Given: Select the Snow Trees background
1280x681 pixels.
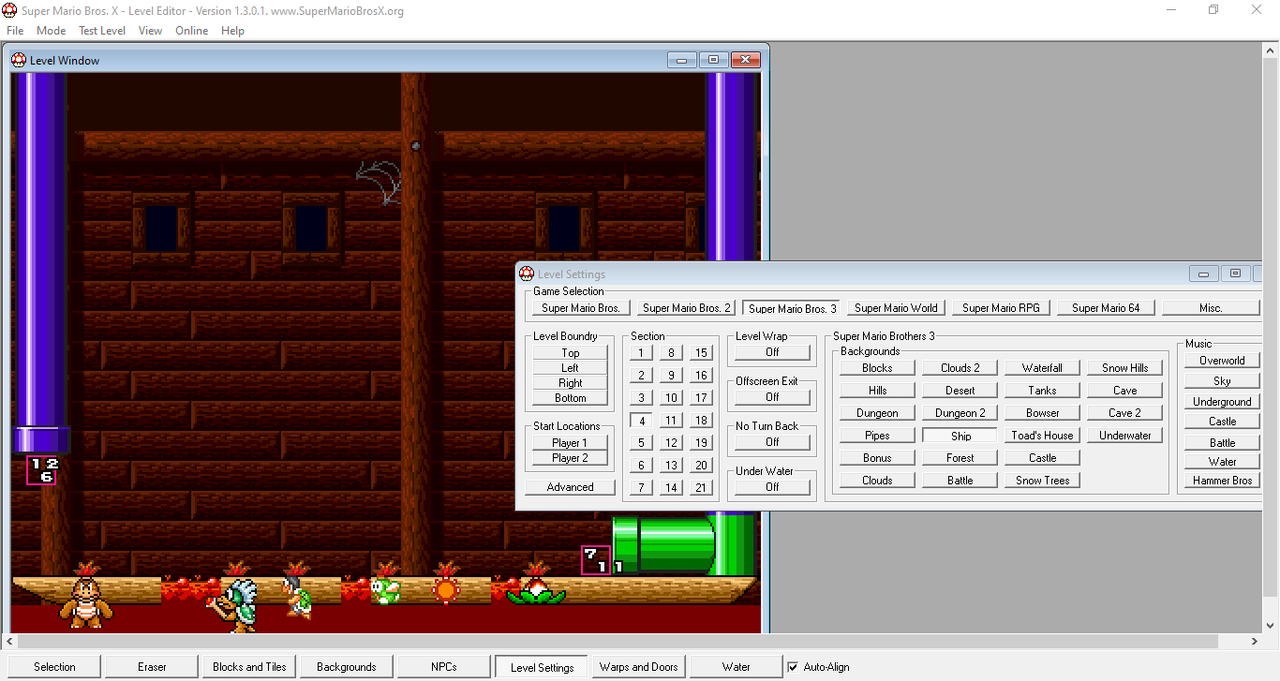Looking at the screenshot, I should 1042,481.
